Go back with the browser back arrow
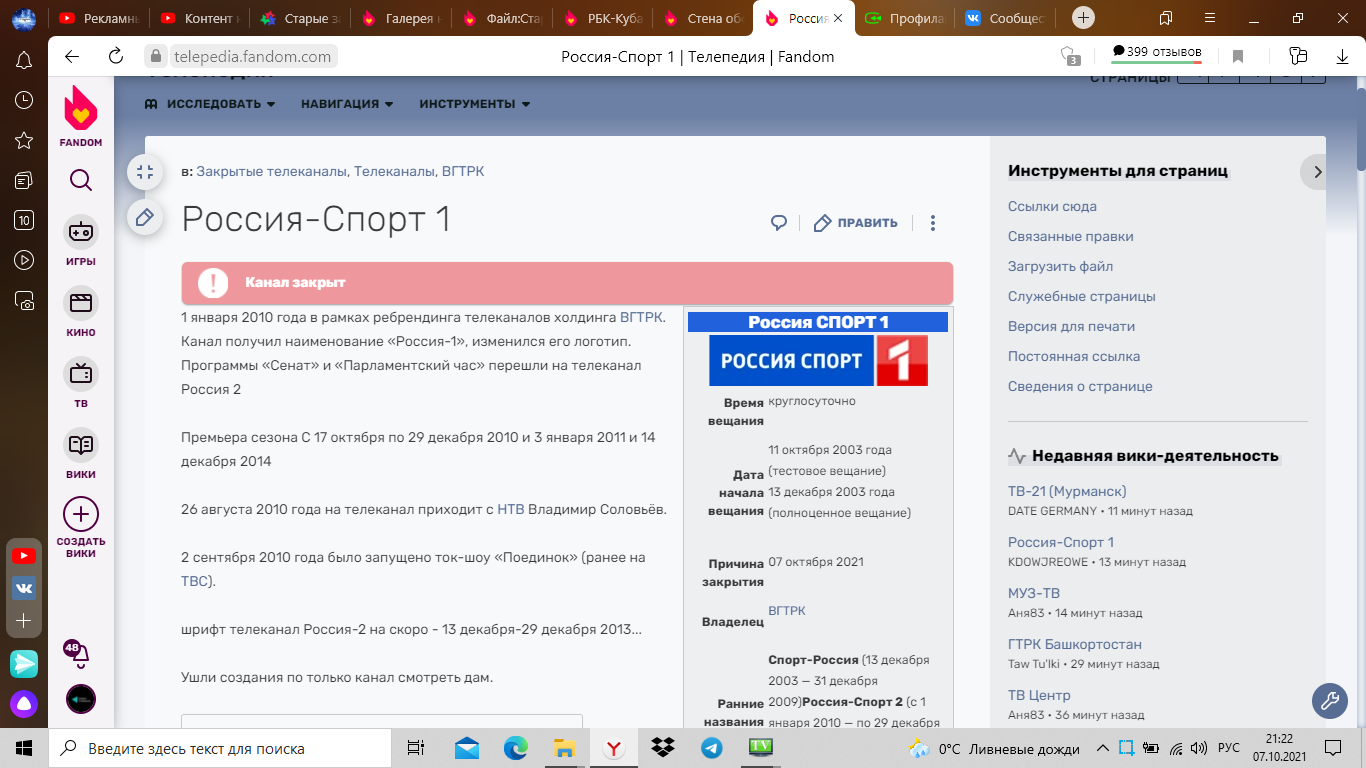This screenshot has height=768, width=1366. [x=72, y=56]
